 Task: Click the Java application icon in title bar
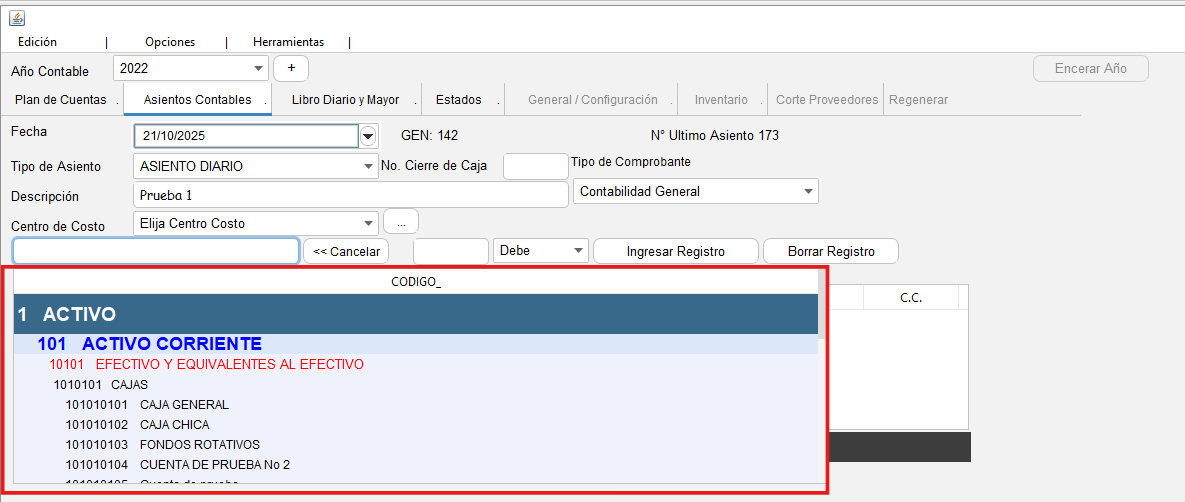click(x=17, y=18)
